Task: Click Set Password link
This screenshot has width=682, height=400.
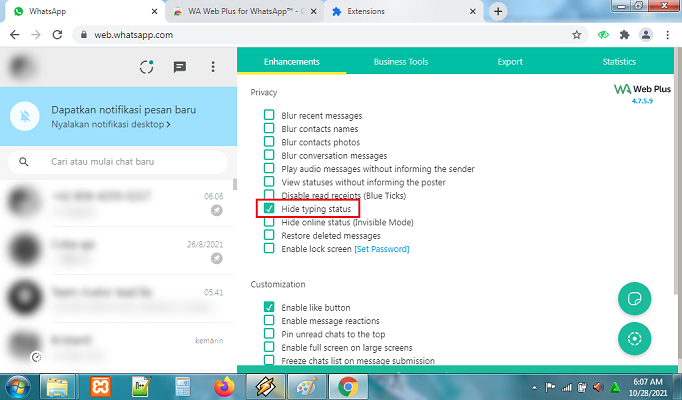Action: click(382, 249)
